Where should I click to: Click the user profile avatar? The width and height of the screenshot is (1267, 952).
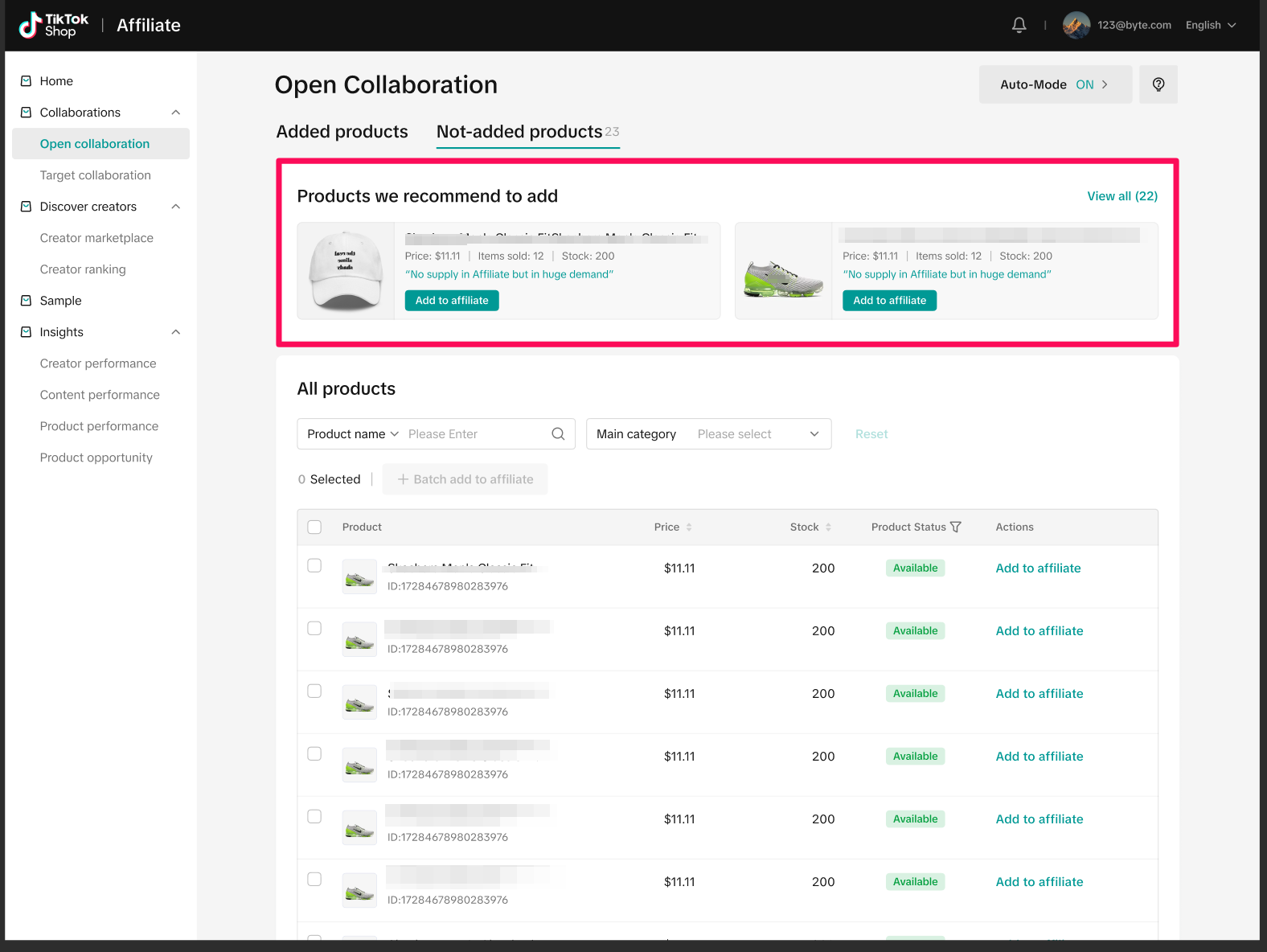1076,25
